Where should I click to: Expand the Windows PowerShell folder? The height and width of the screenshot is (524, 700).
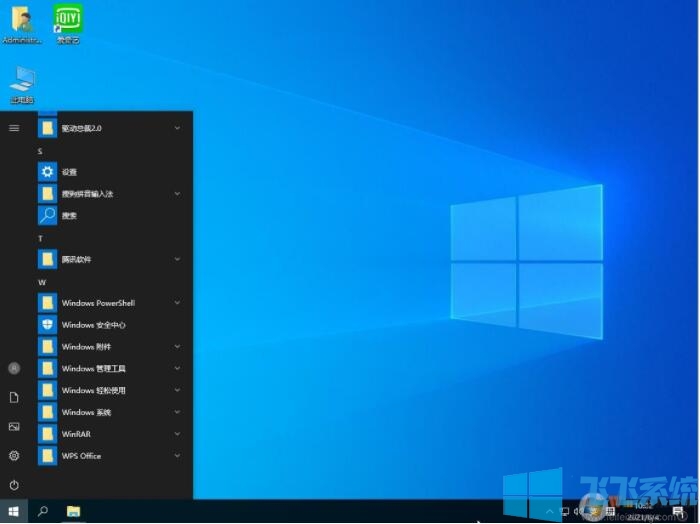[110, 303]
